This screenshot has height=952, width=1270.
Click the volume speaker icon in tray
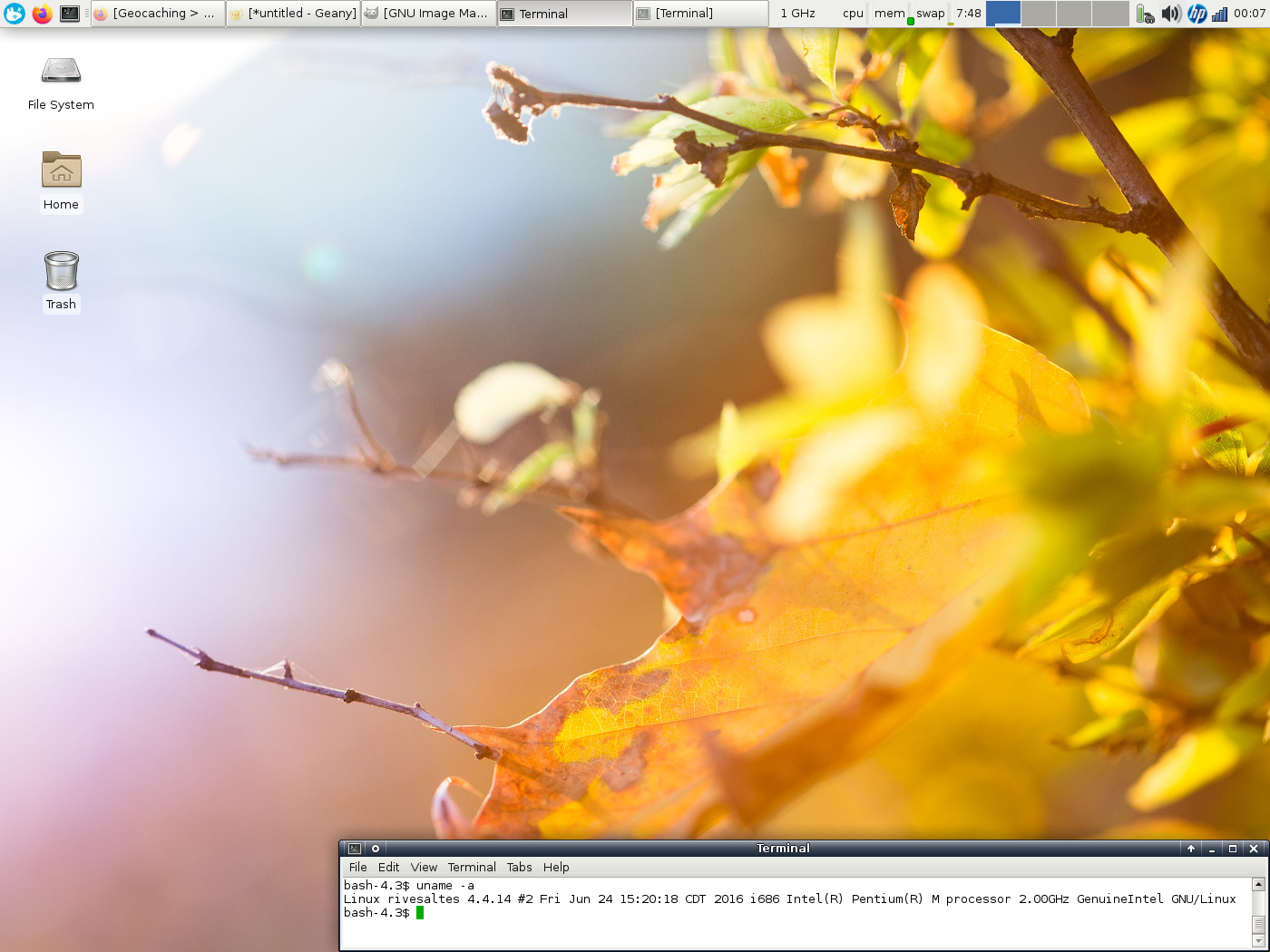coord(1171,14)
